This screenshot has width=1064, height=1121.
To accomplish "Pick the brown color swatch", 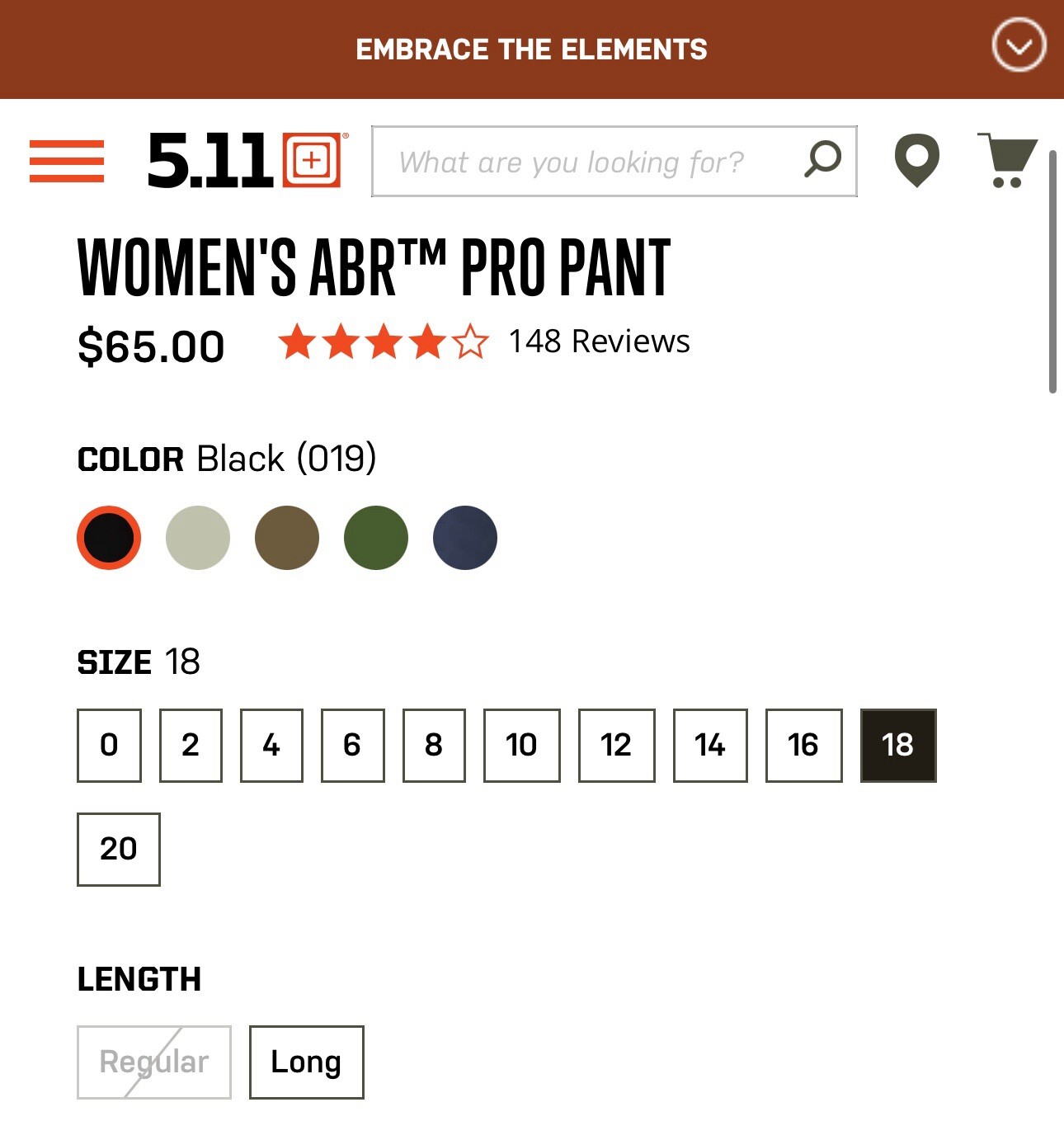I will click(x=287, y=538).
